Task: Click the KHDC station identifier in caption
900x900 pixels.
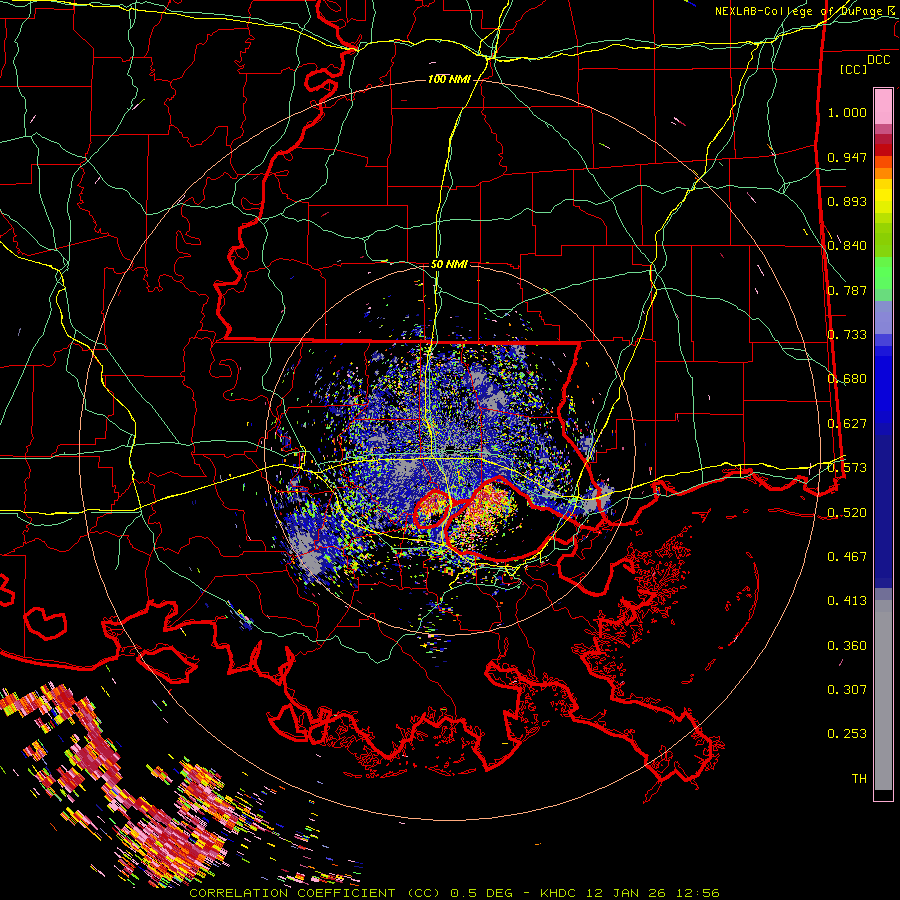Action: (559, 893)
